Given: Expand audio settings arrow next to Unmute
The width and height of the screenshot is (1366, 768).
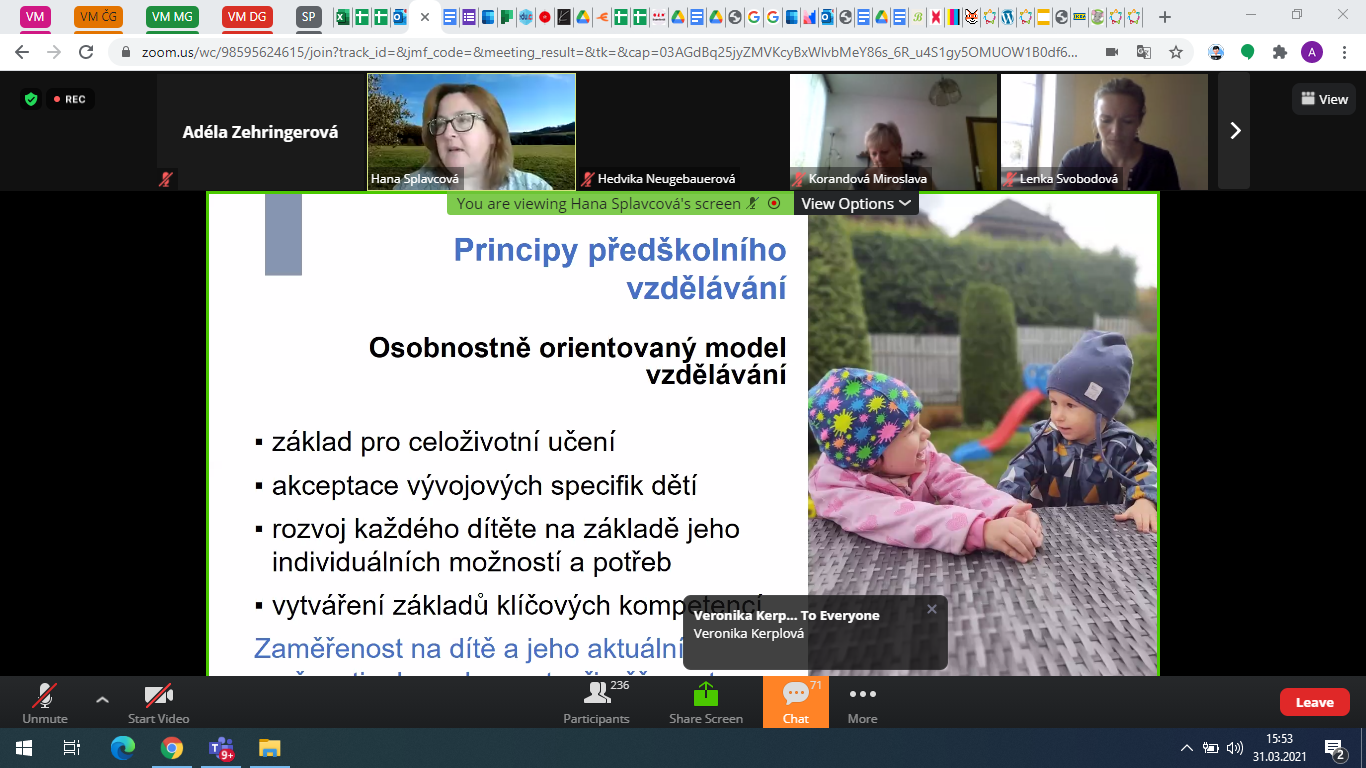Looking at the screenshot, I should (102, 699).
